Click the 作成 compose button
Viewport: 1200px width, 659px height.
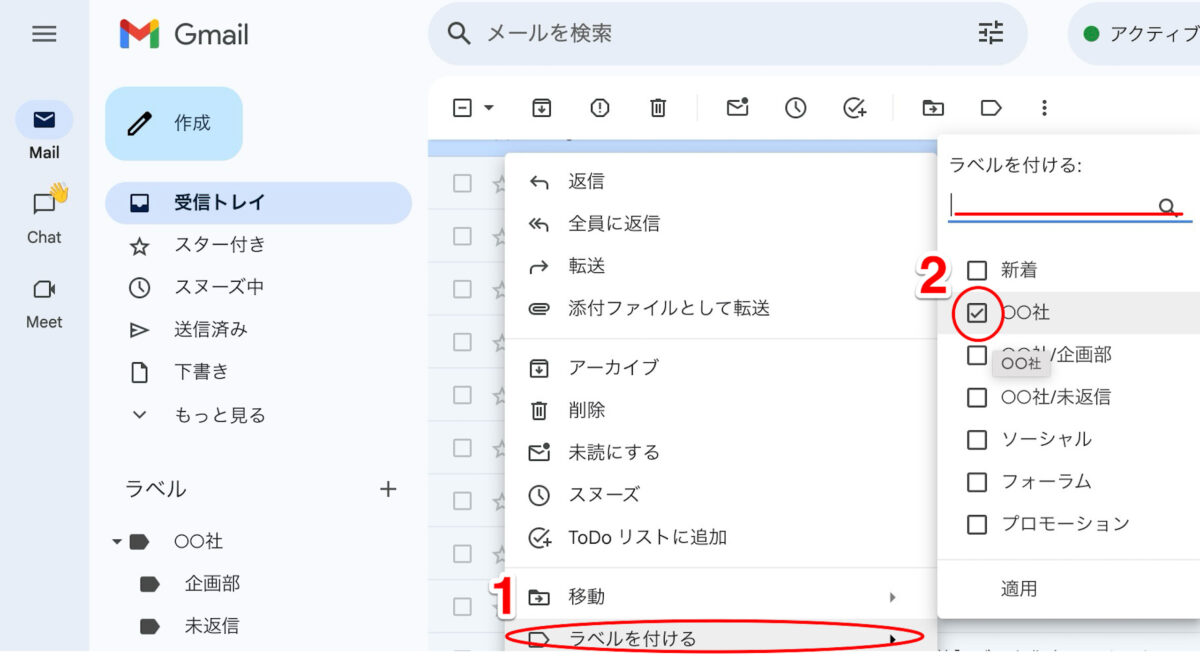(x=173, y=124)
